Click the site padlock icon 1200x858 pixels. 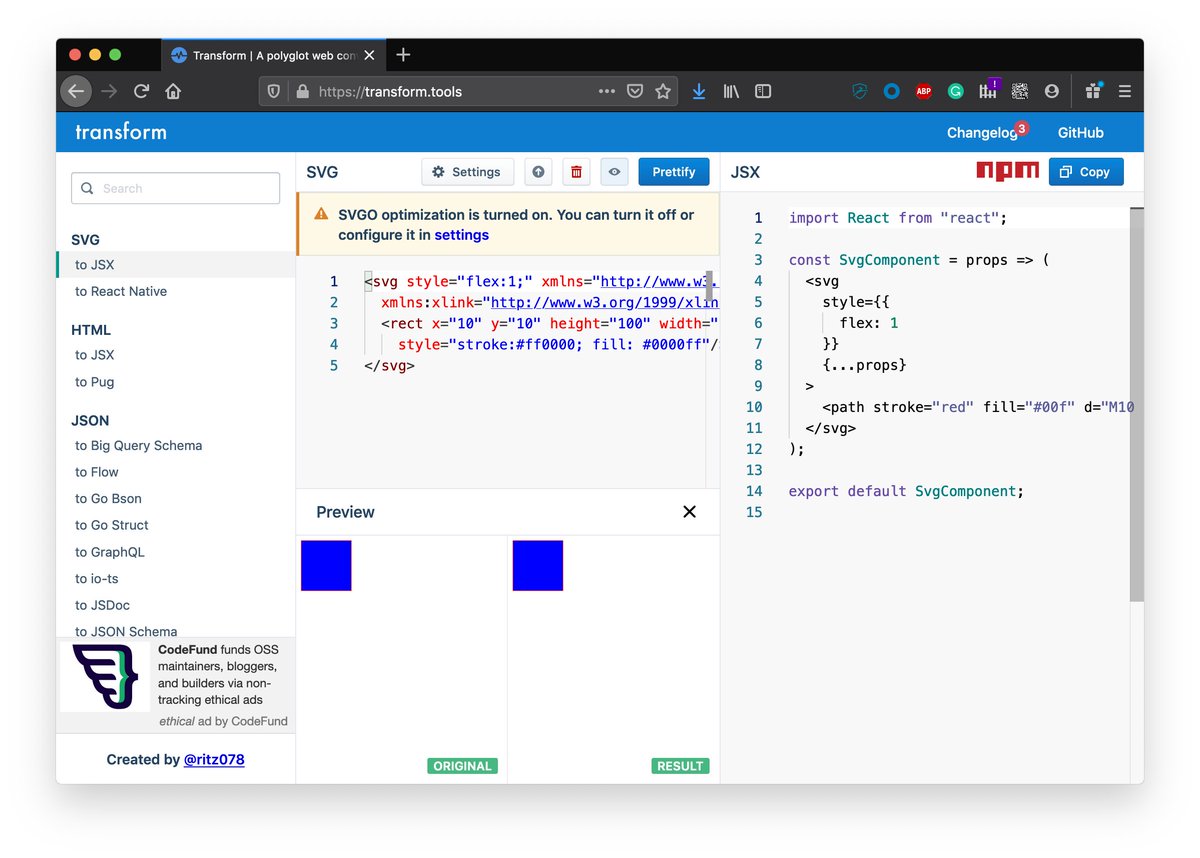[303, 91]
